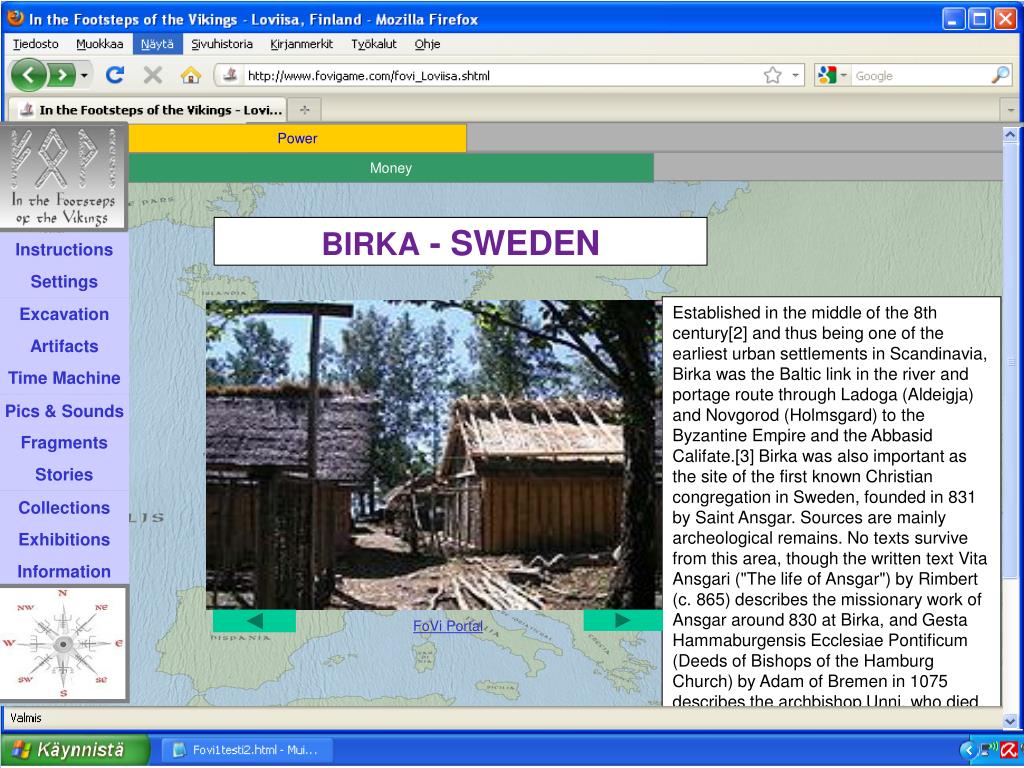
Task: Open the address bar history dropdown
Action: pyautogui.click(x=795, y=75)
